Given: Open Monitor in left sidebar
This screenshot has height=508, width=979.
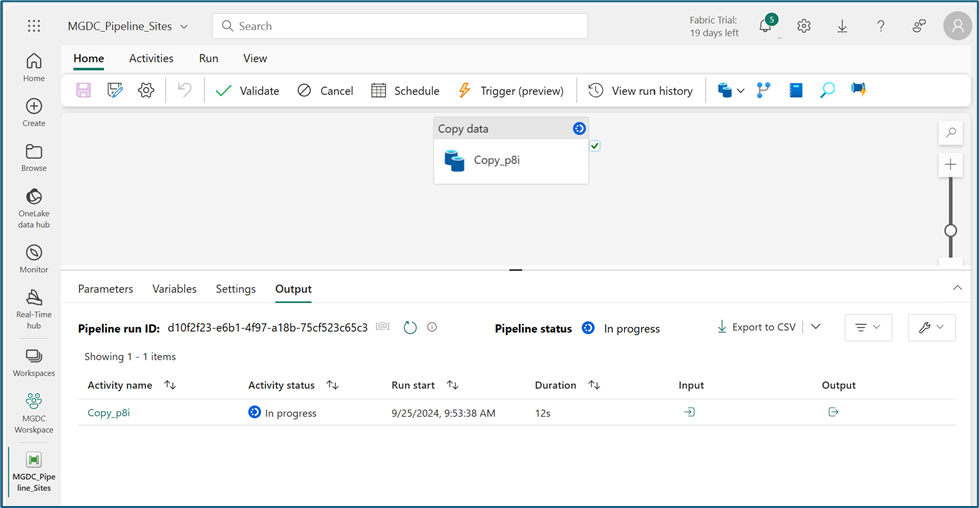Looking at the screenshot, I should pyautogui.click(x=34, y=258).
